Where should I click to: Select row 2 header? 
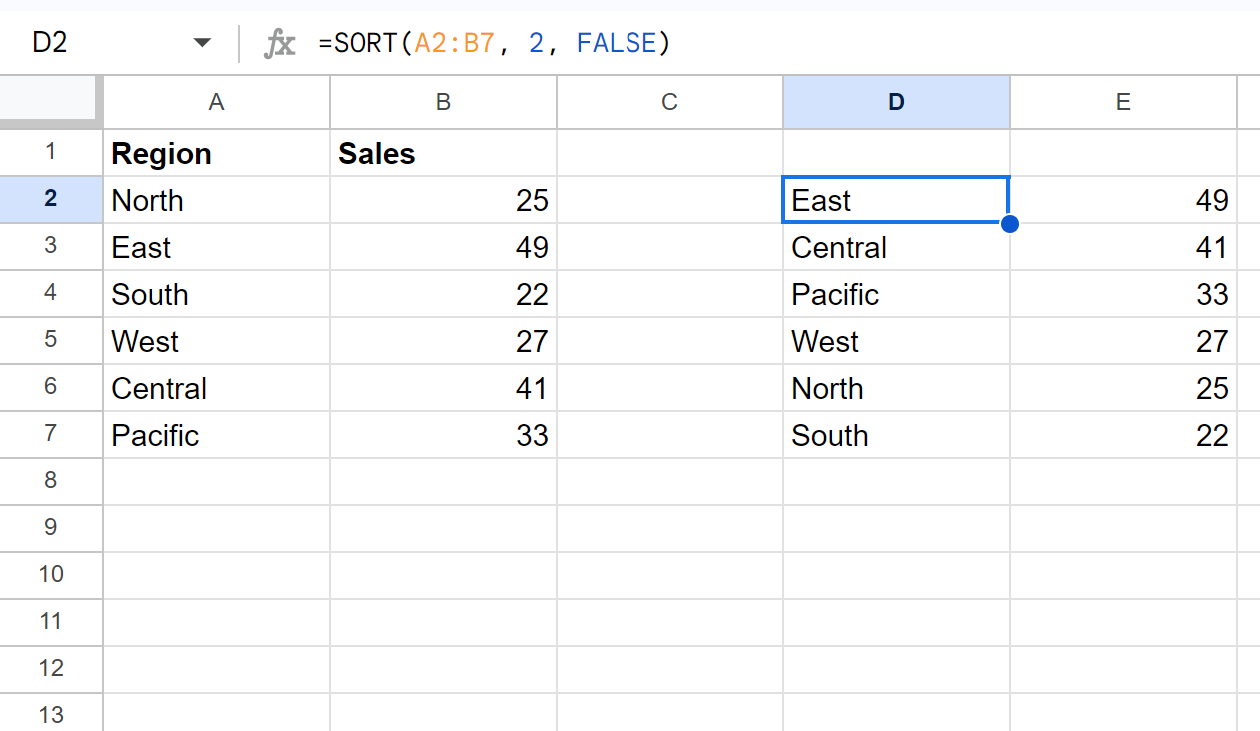tap(51, 200)
